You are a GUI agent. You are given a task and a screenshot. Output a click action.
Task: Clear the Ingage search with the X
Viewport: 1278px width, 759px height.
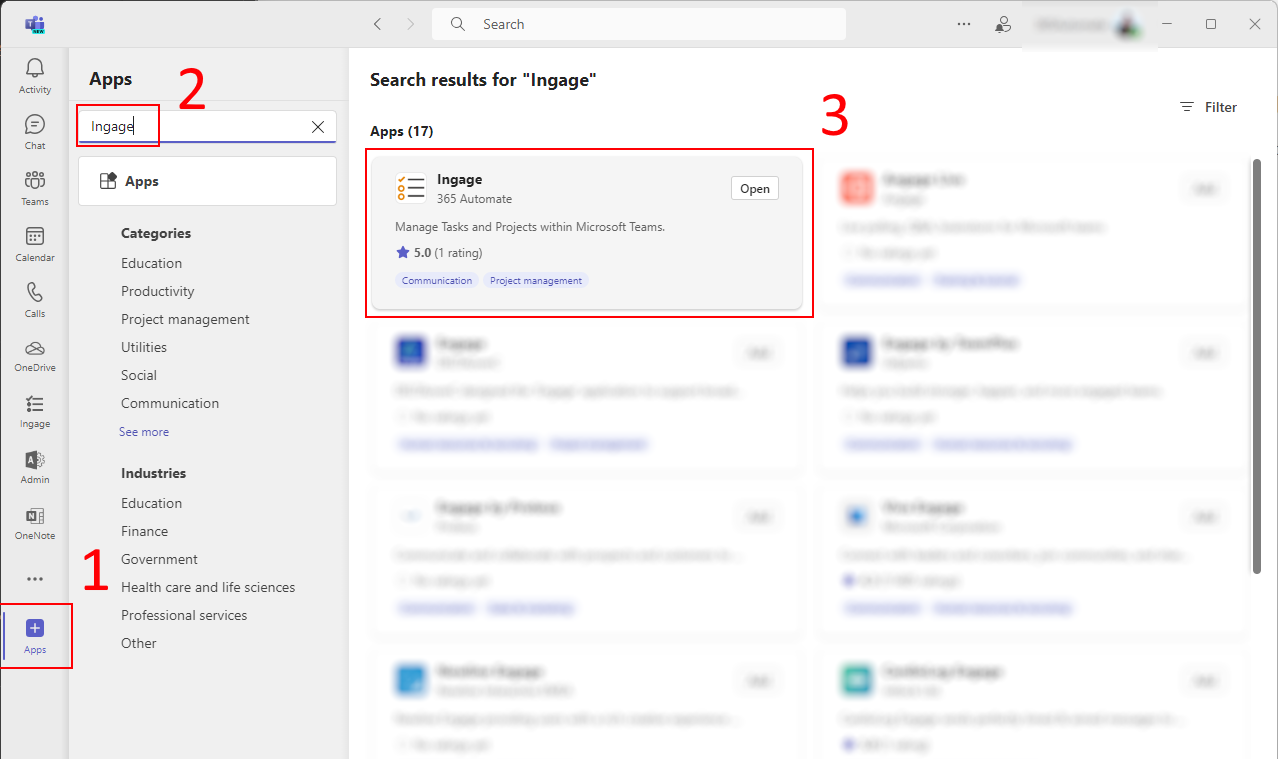(x=318, y=126)
